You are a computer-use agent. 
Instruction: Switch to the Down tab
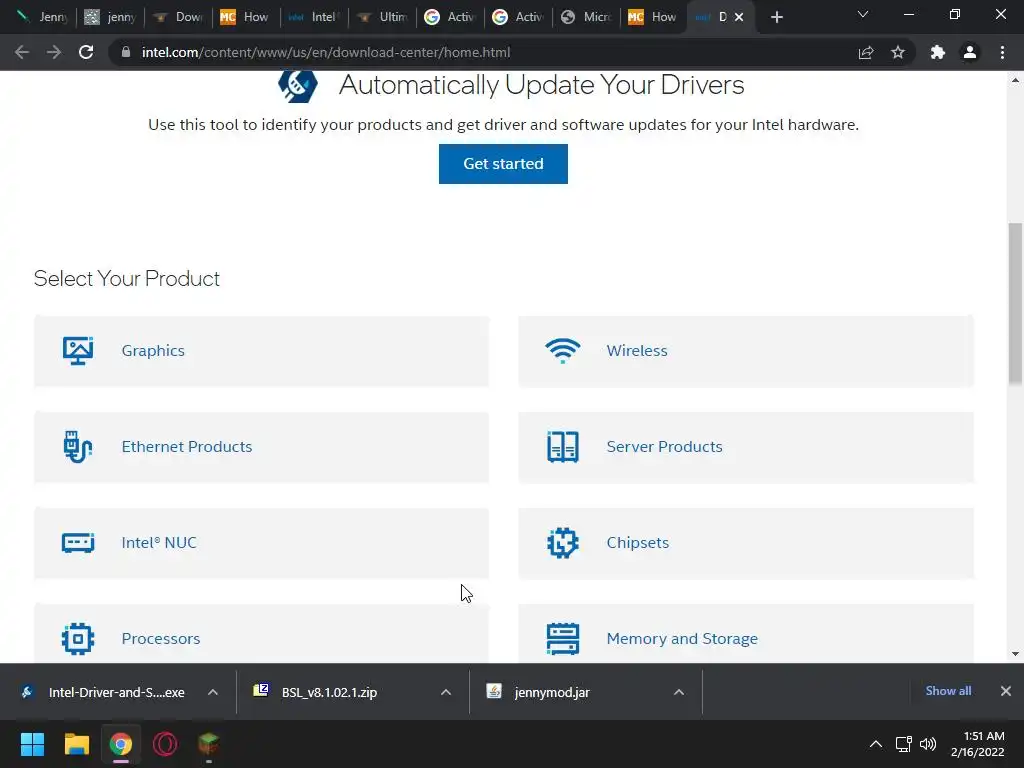click(178, 17)
